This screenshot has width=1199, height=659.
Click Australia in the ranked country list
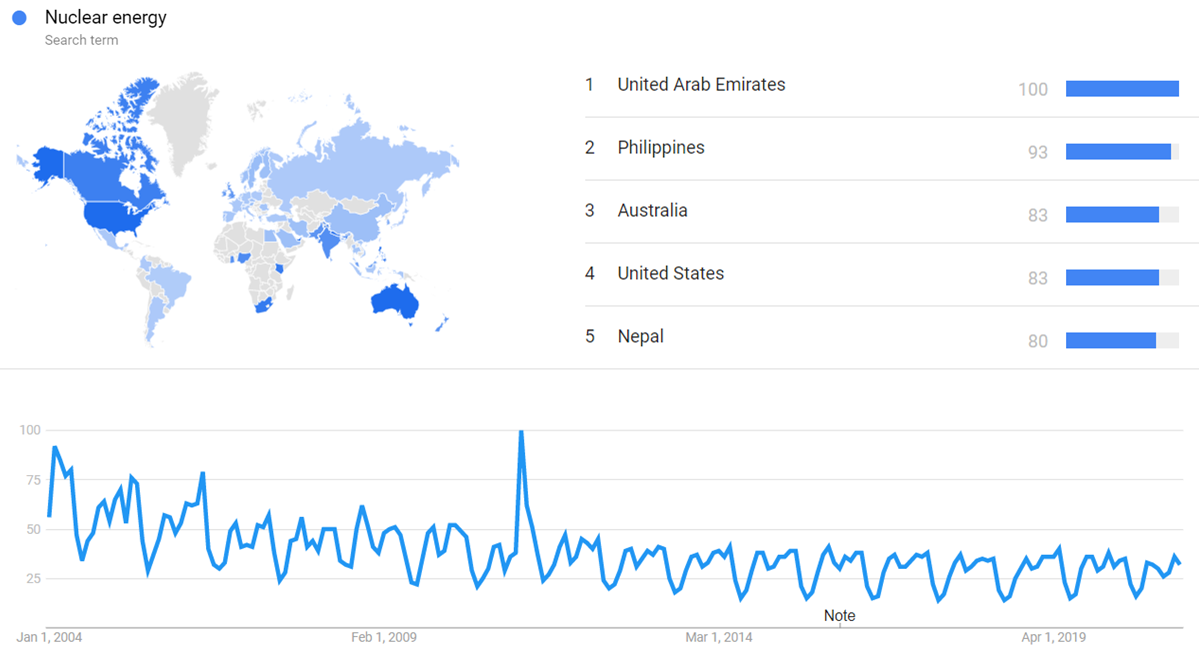click(652, 211)
